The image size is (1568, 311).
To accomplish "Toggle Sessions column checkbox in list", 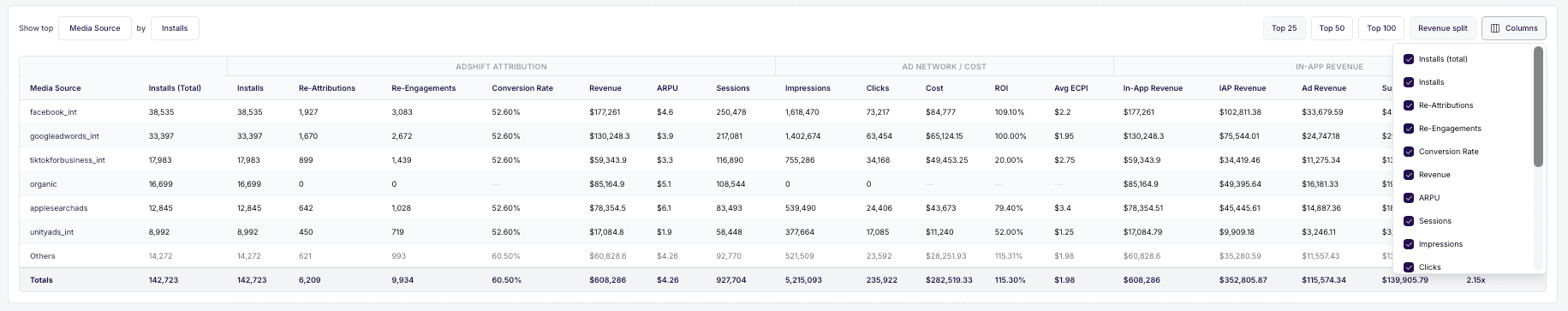I will [x=1409, y=221].
